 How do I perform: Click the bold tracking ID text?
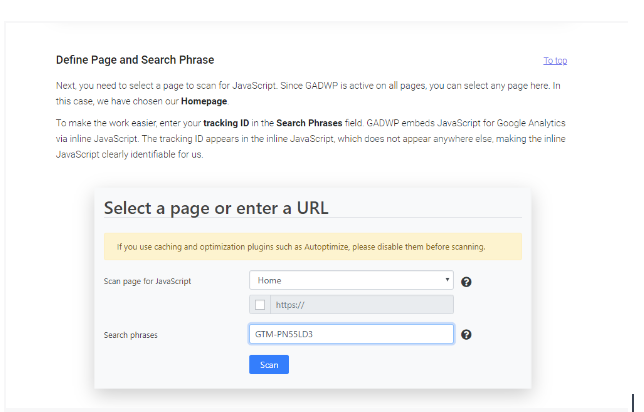coord(226,123)
